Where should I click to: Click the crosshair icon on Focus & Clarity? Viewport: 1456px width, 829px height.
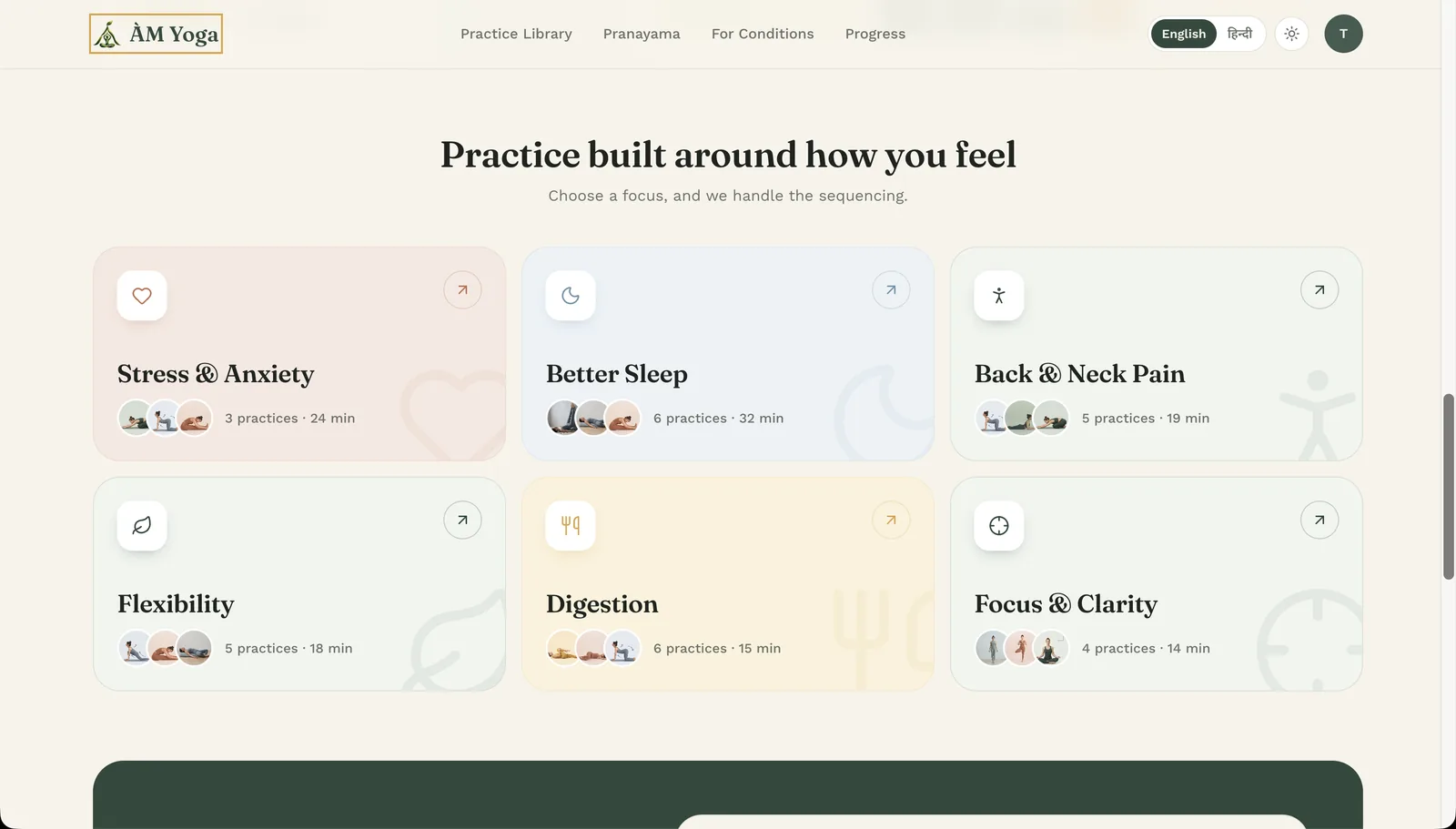point(999,526)
